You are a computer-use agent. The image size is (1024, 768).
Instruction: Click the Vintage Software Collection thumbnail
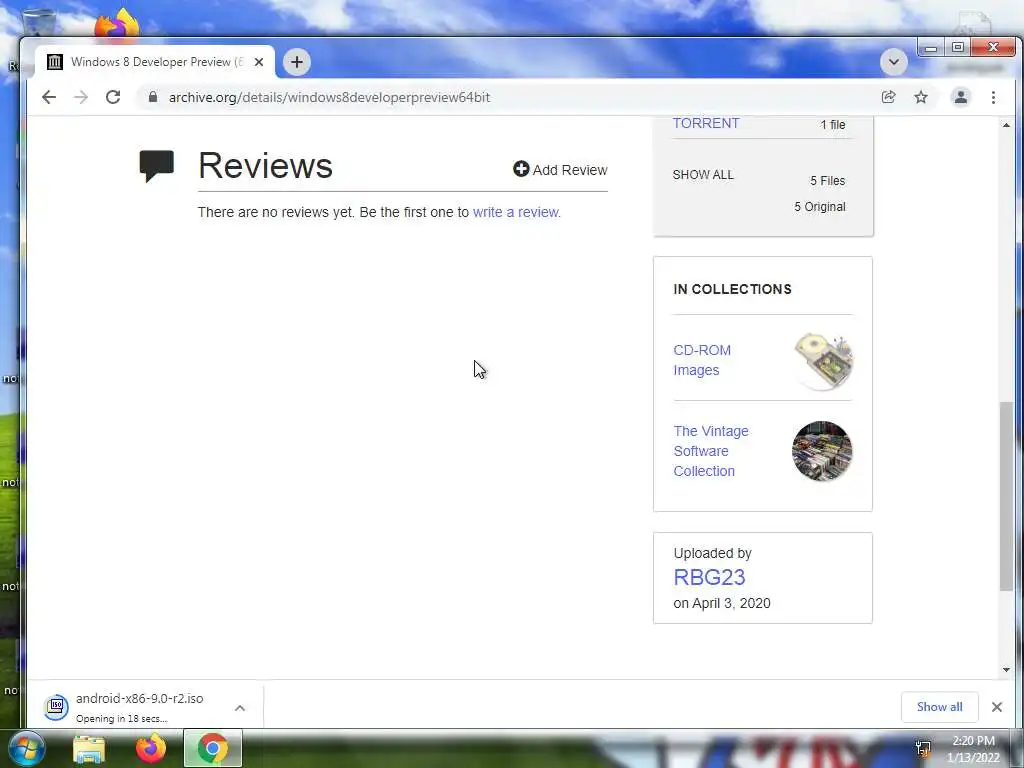[x=822, y=451]
